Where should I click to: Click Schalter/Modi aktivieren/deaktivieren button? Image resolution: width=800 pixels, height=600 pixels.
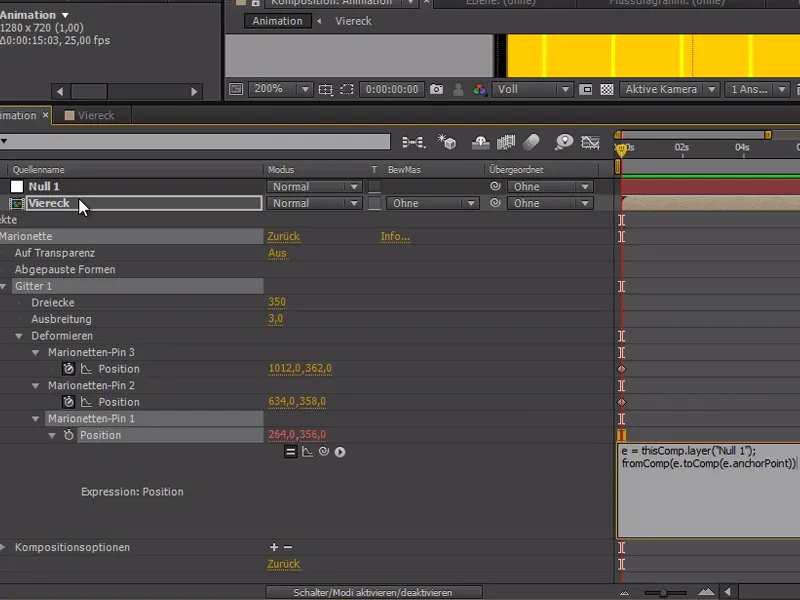pyautogui.click(x=373, y=592)
